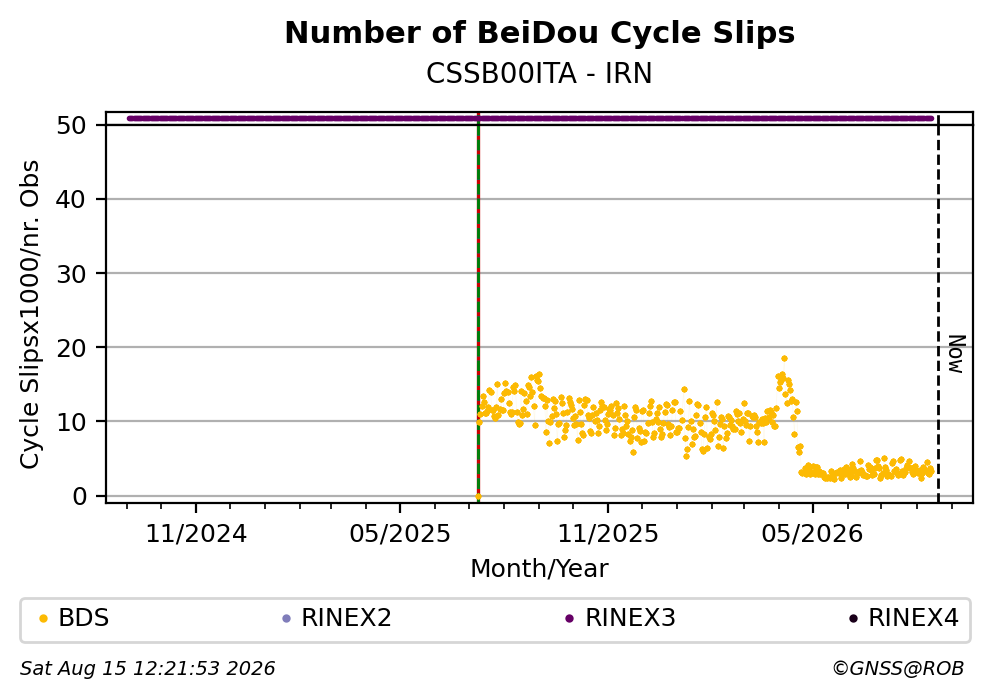Image resolution: width=992 pixels, height=699 pixels.
Task: Click the 05/2025 x-axis tick label
Action: [400, 534]
